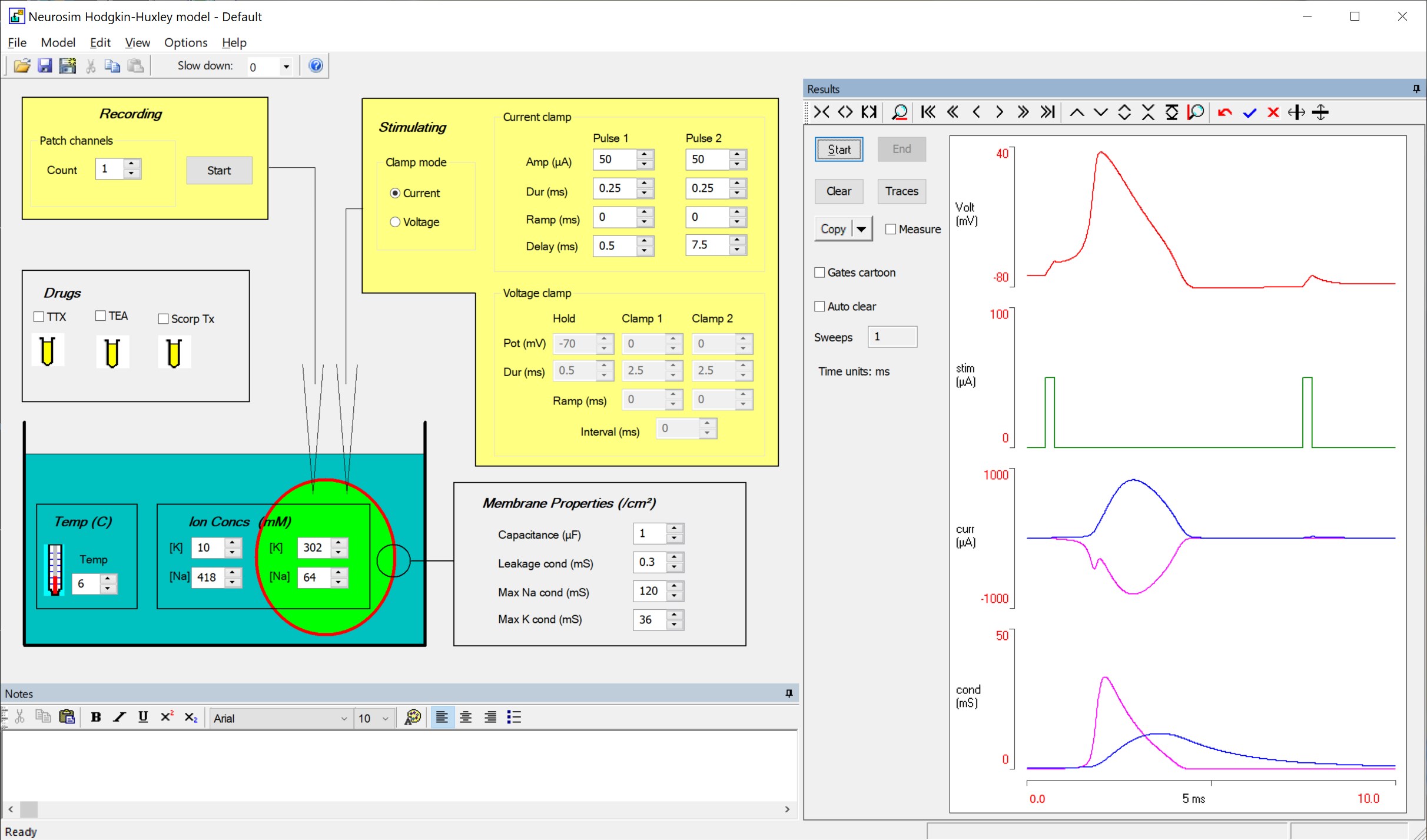Open the Model menu
The width and height of the screenshot is (1427, 840).
pos(58,42)
